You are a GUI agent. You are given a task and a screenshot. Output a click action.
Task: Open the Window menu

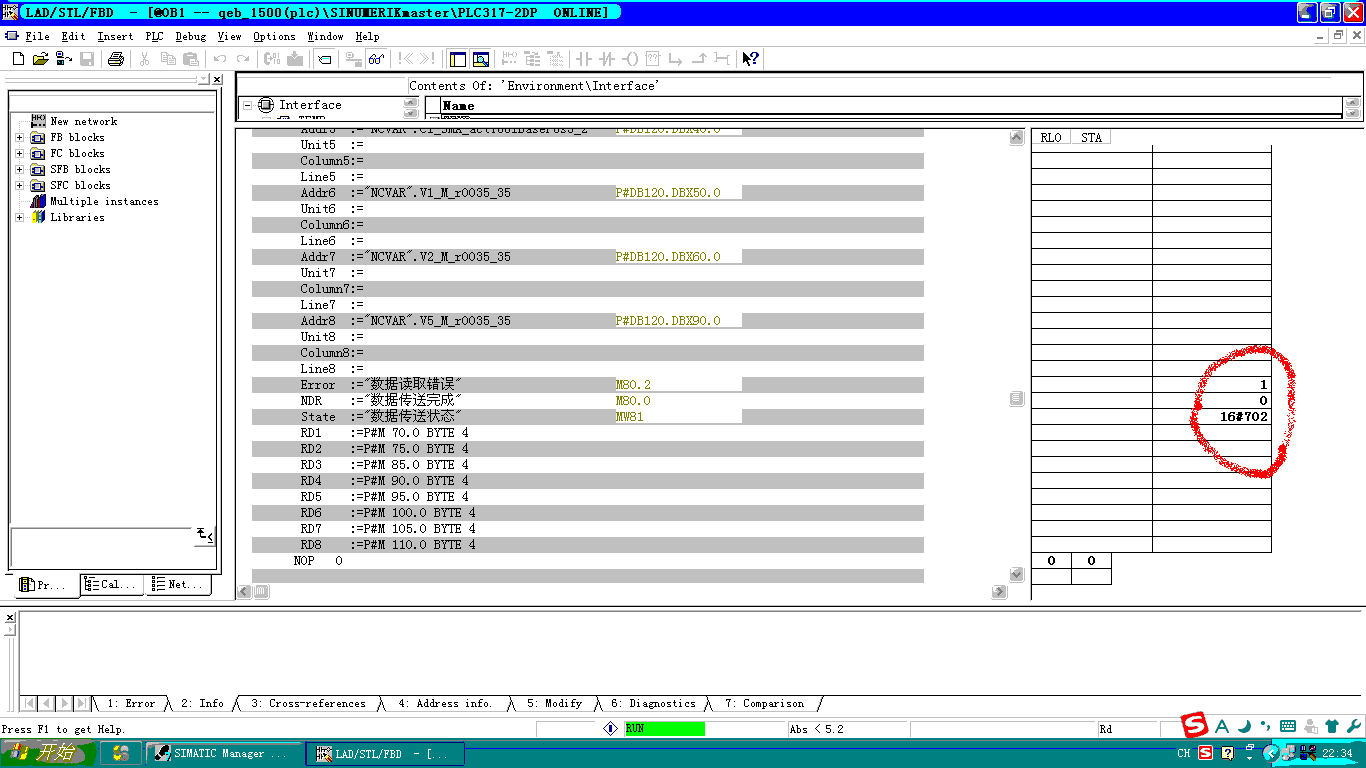pyautogui.click(x=325, y=36)
